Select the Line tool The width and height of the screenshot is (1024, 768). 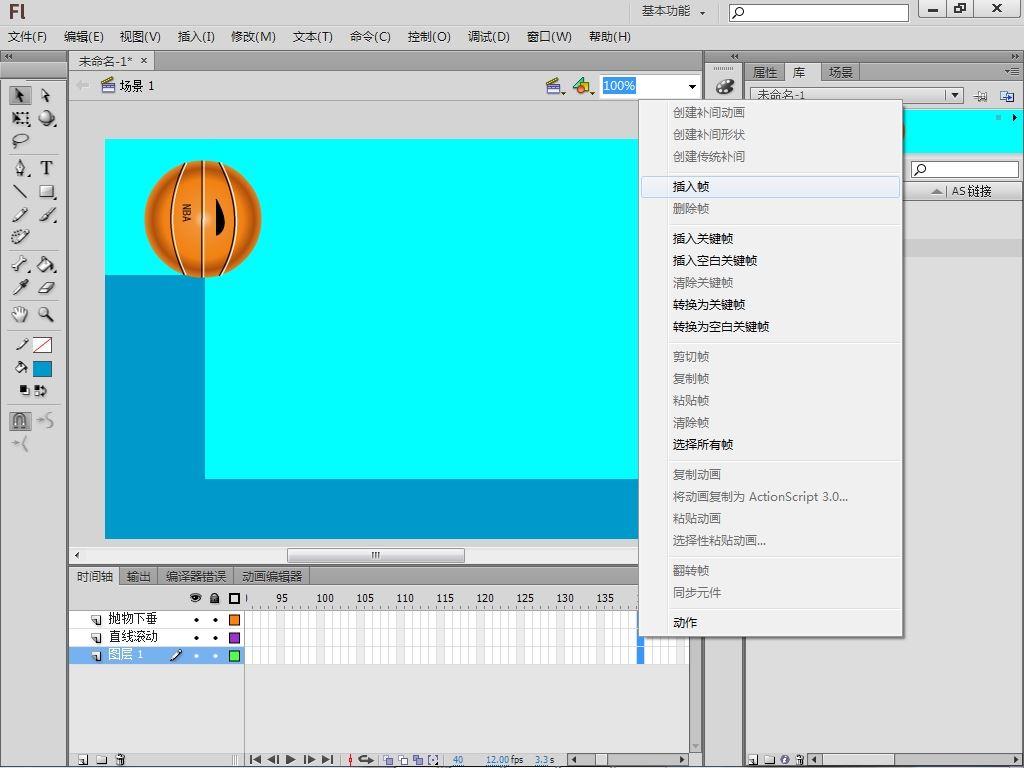click(20, 191)
